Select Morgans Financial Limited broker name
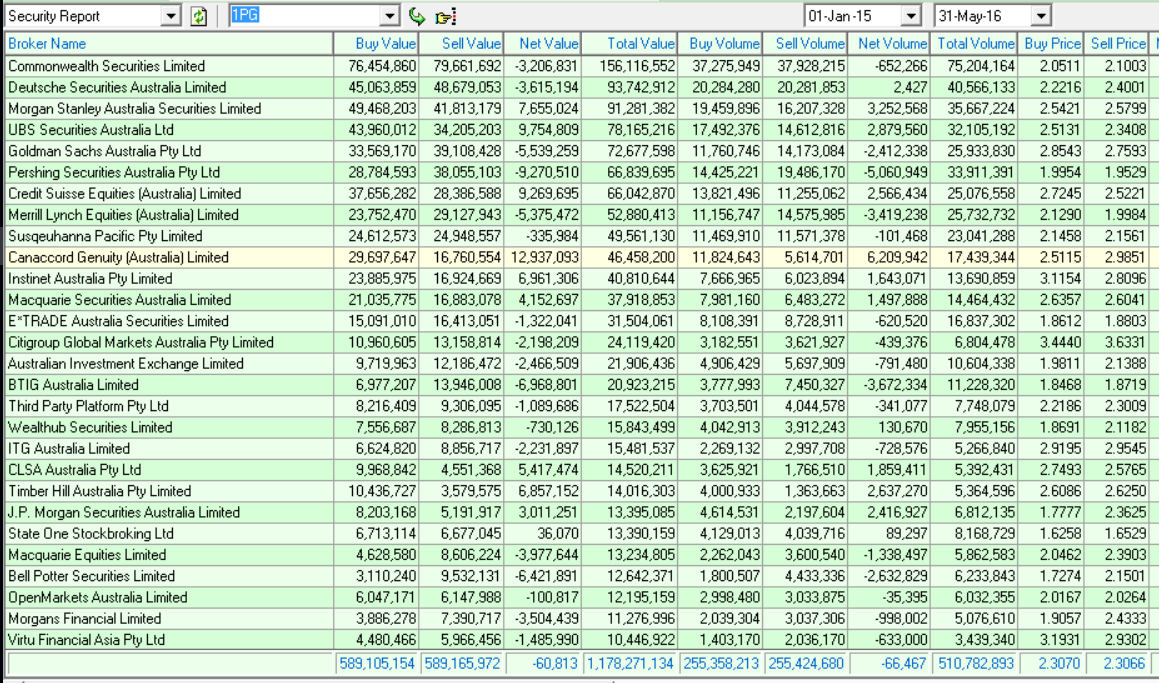The width and height of the screenshot is (1159, 683). (84, 619)
